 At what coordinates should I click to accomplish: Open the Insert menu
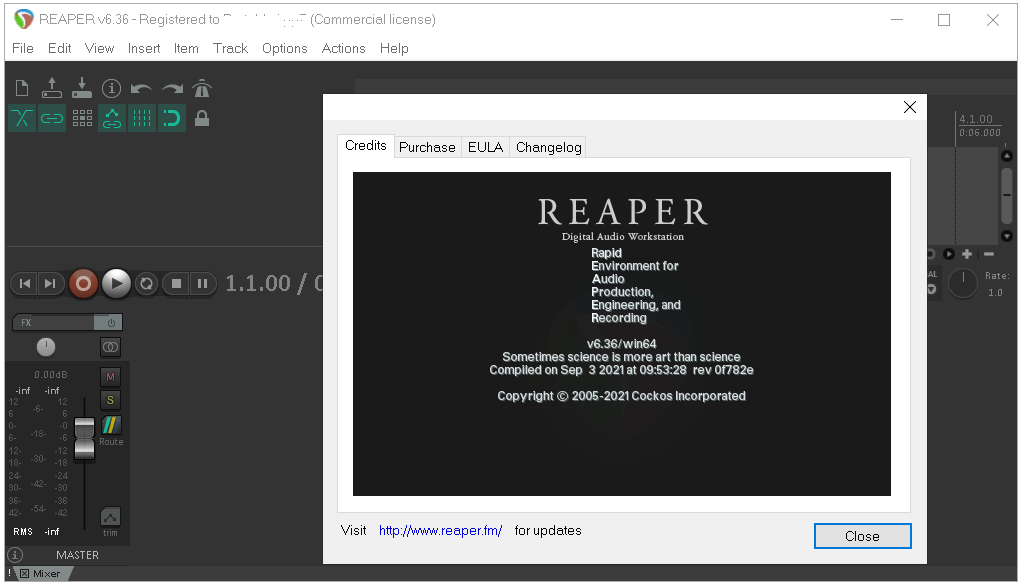click(x=144, y=48)
